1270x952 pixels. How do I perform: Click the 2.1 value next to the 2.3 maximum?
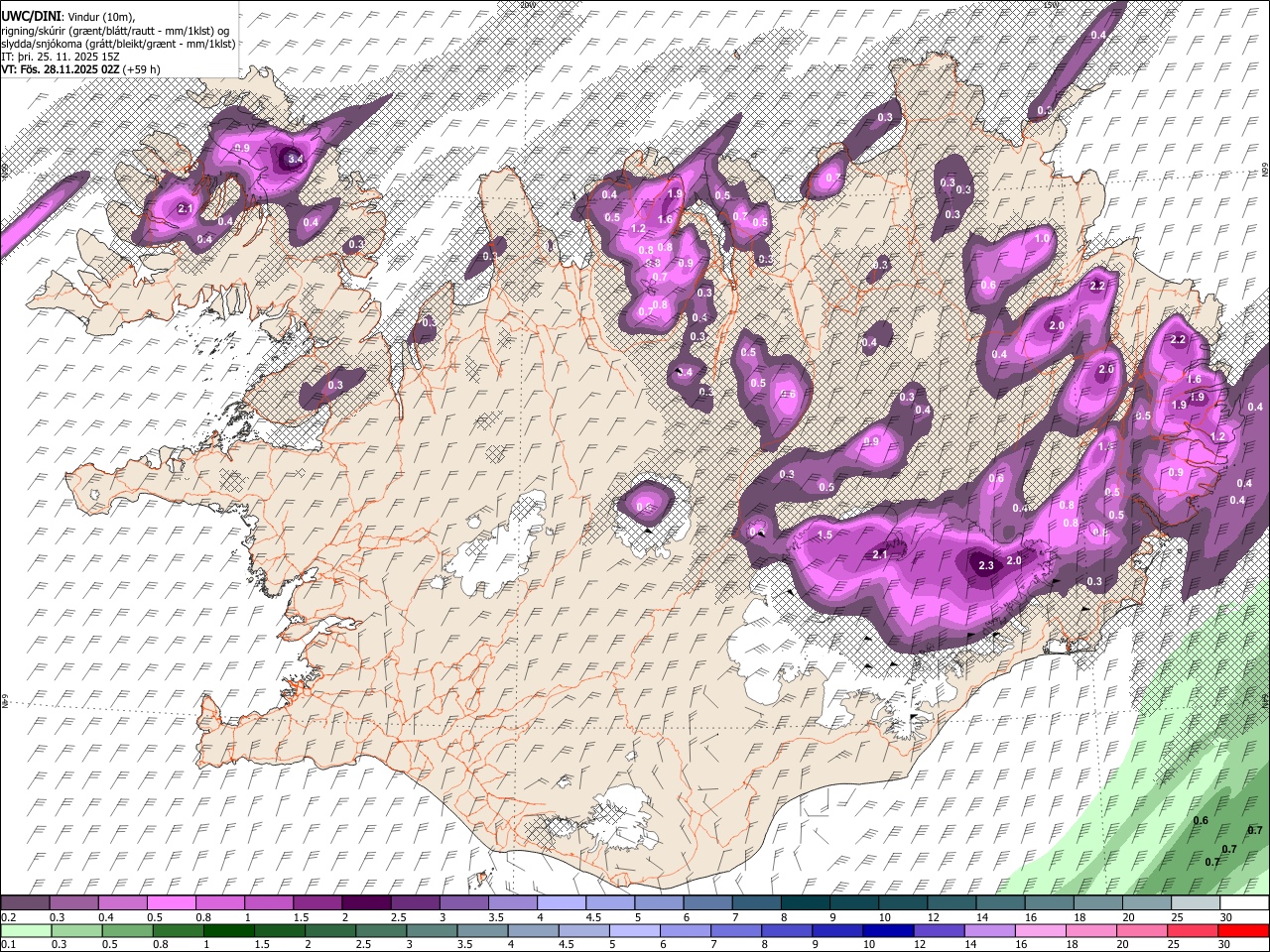[880, 555]
